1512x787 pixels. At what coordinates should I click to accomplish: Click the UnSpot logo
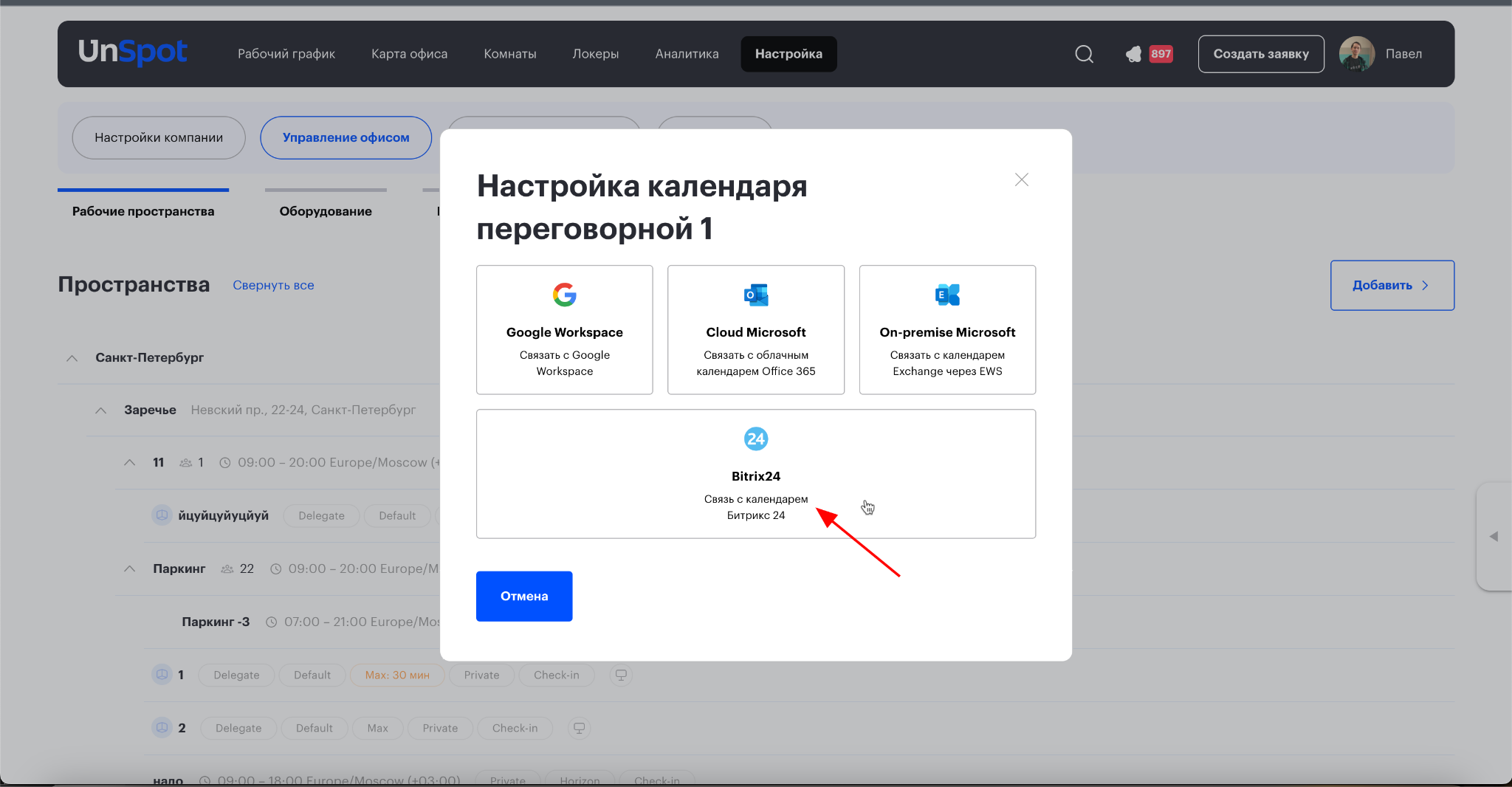133,52
